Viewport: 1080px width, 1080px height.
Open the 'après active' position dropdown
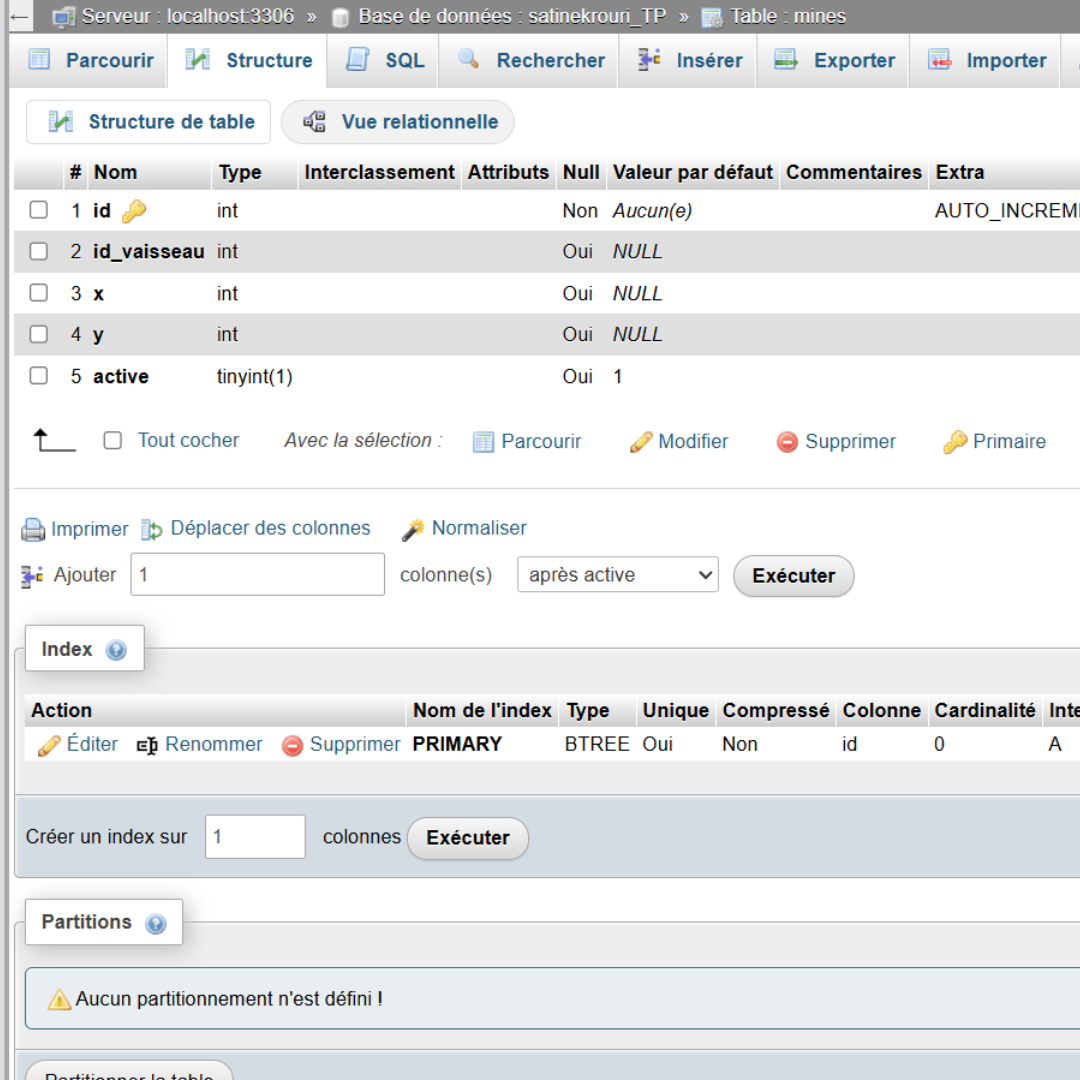coord(617,575)
